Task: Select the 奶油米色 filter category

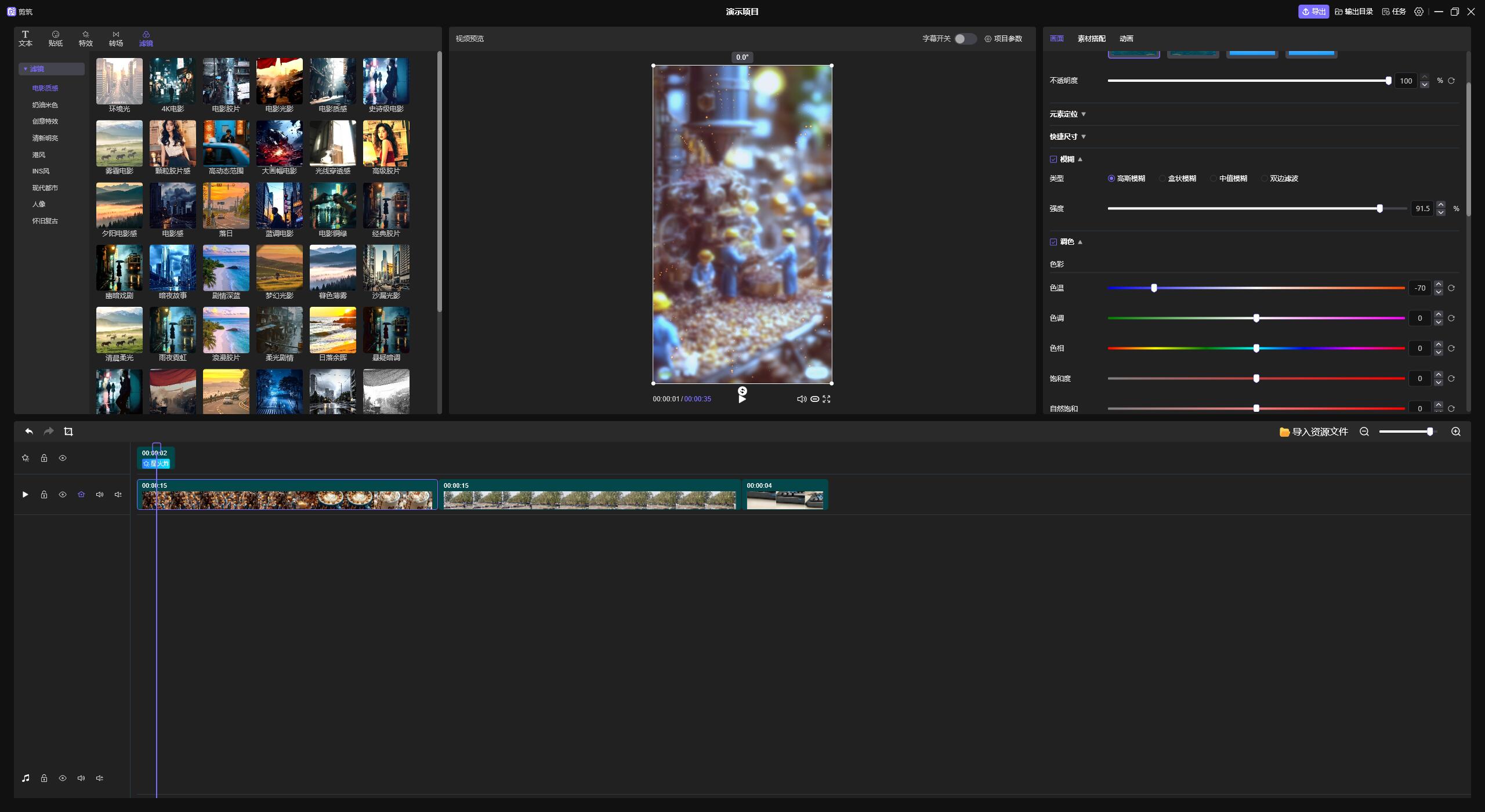Action: click(45, 105)
